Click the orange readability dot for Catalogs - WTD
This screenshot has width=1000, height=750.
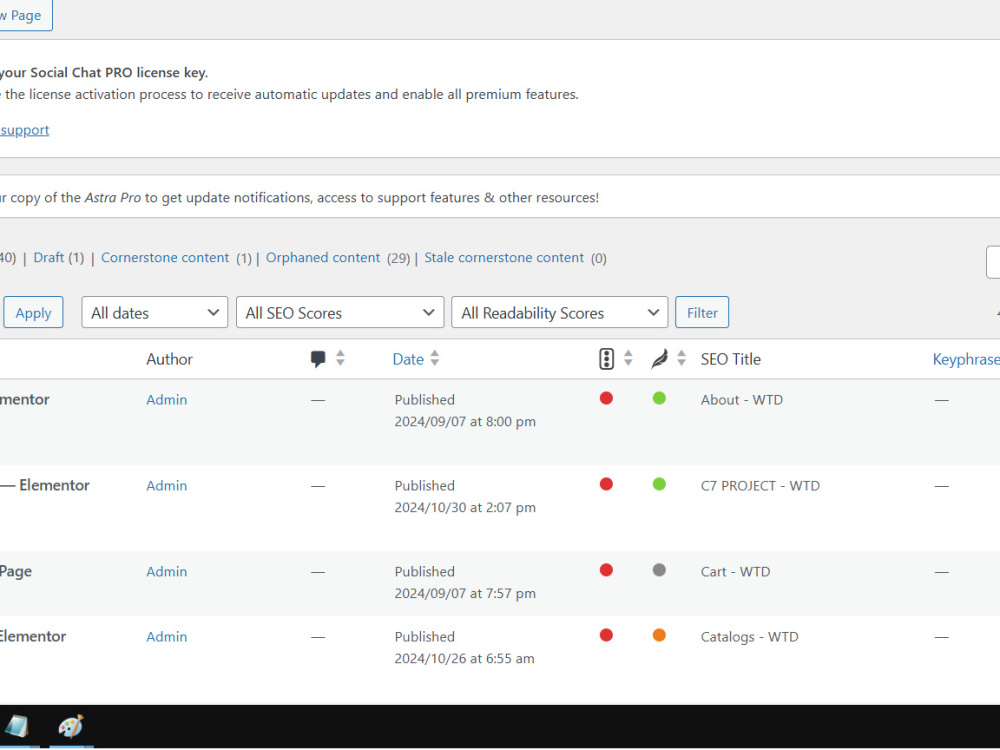(659, 635)
